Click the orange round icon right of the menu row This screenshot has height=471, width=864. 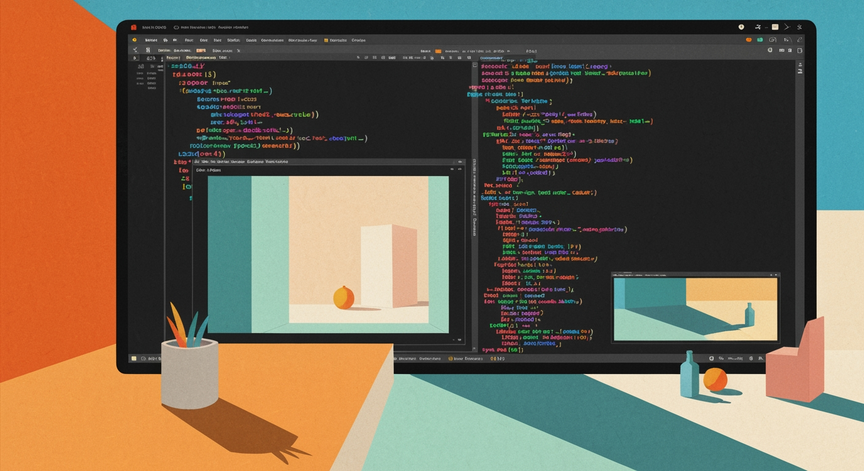click(748, 40)
